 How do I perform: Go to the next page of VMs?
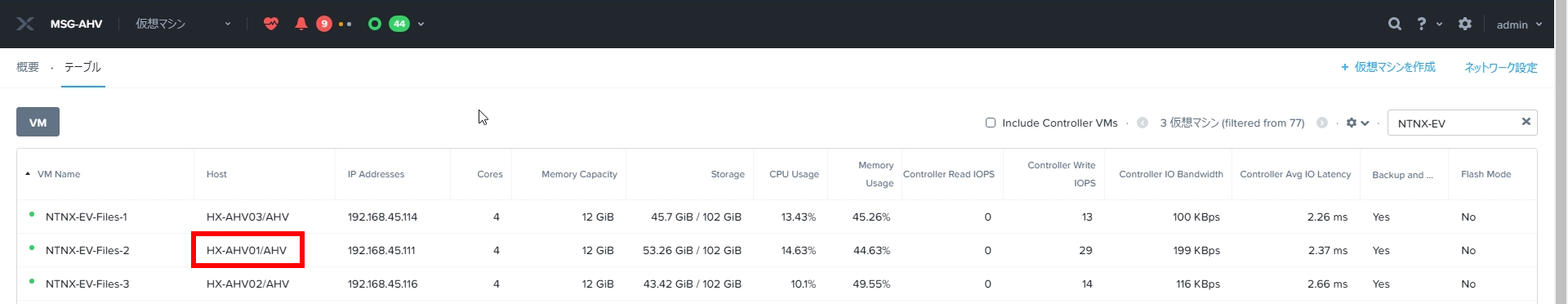1321,123
